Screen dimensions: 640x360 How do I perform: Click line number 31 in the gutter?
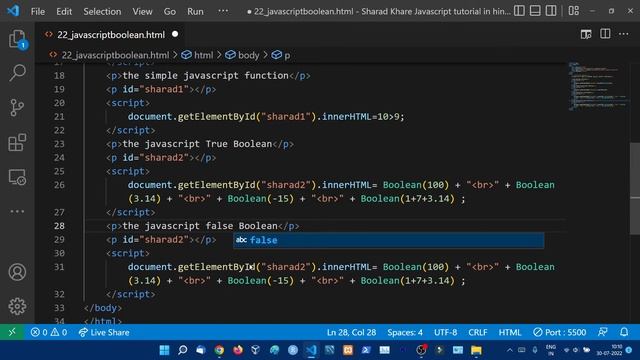pos(59,267)
